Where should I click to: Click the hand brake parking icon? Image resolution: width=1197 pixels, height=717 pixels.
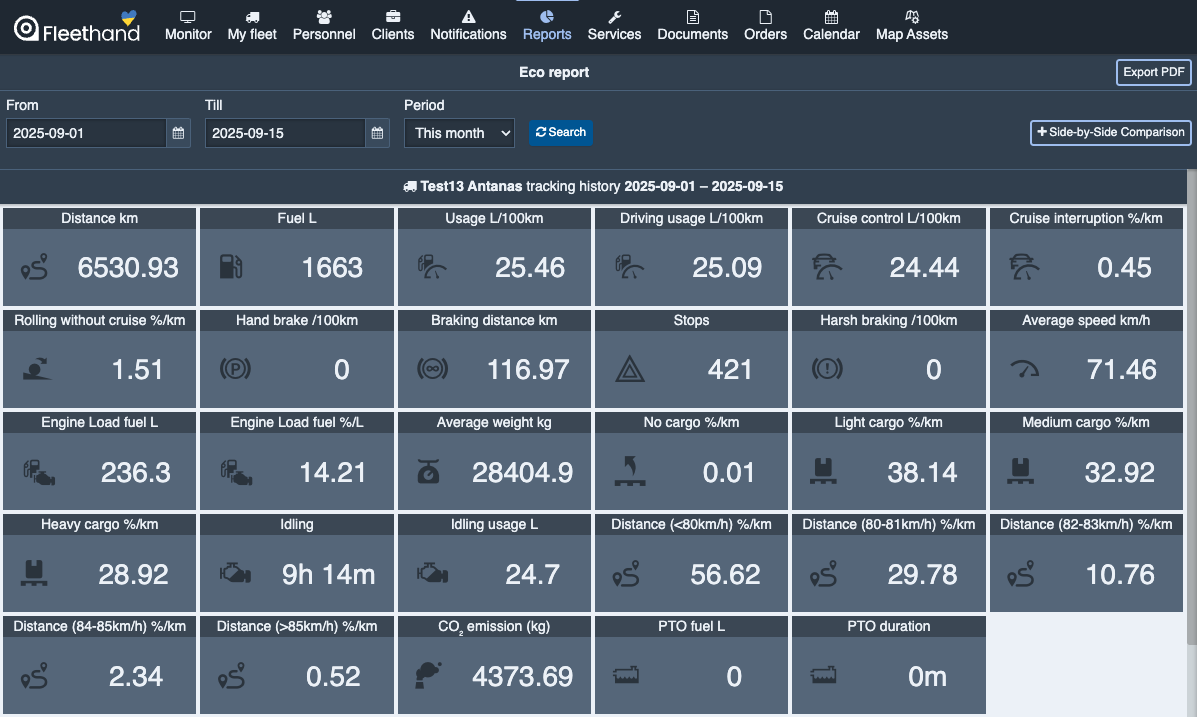click(x=234, y=369)
